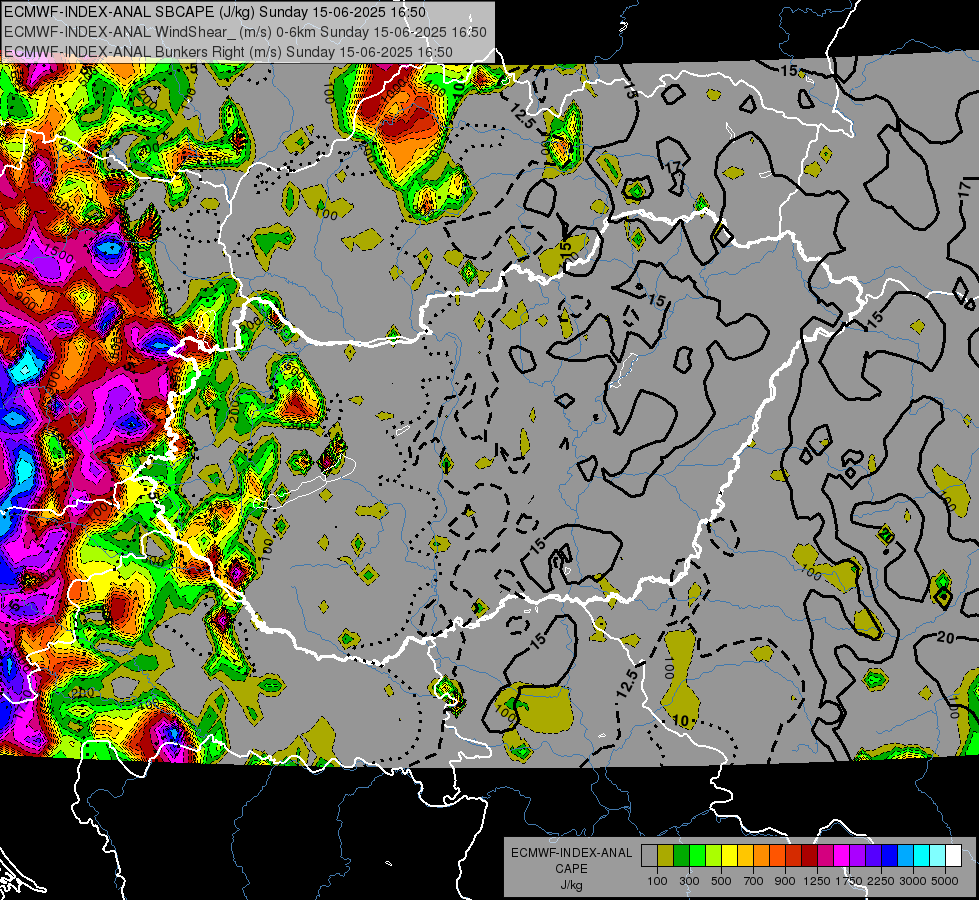Click the amber legend swatch right of yellow
This screenshot has width=979, height=900.
point(745,855)
